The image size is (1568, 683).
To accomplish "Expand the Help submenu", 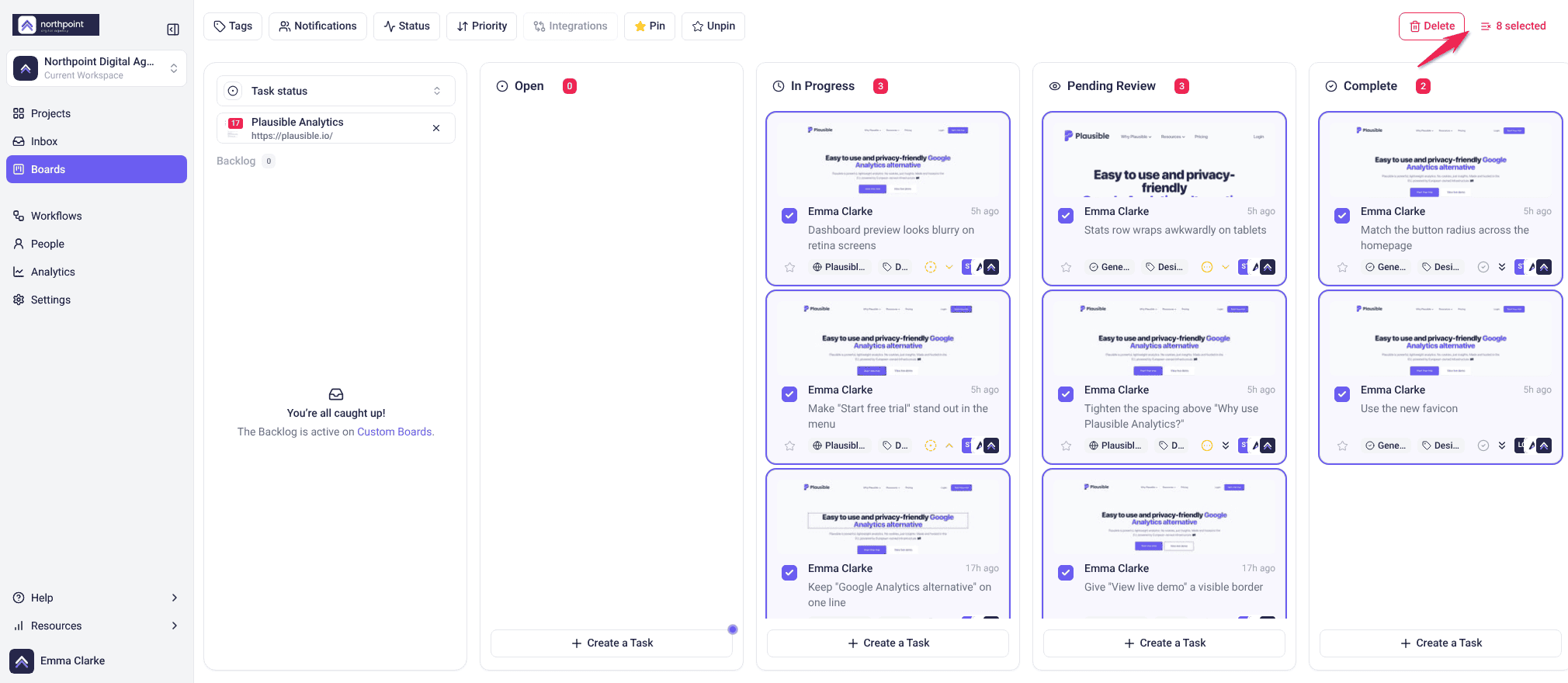I will coord(96,598).
